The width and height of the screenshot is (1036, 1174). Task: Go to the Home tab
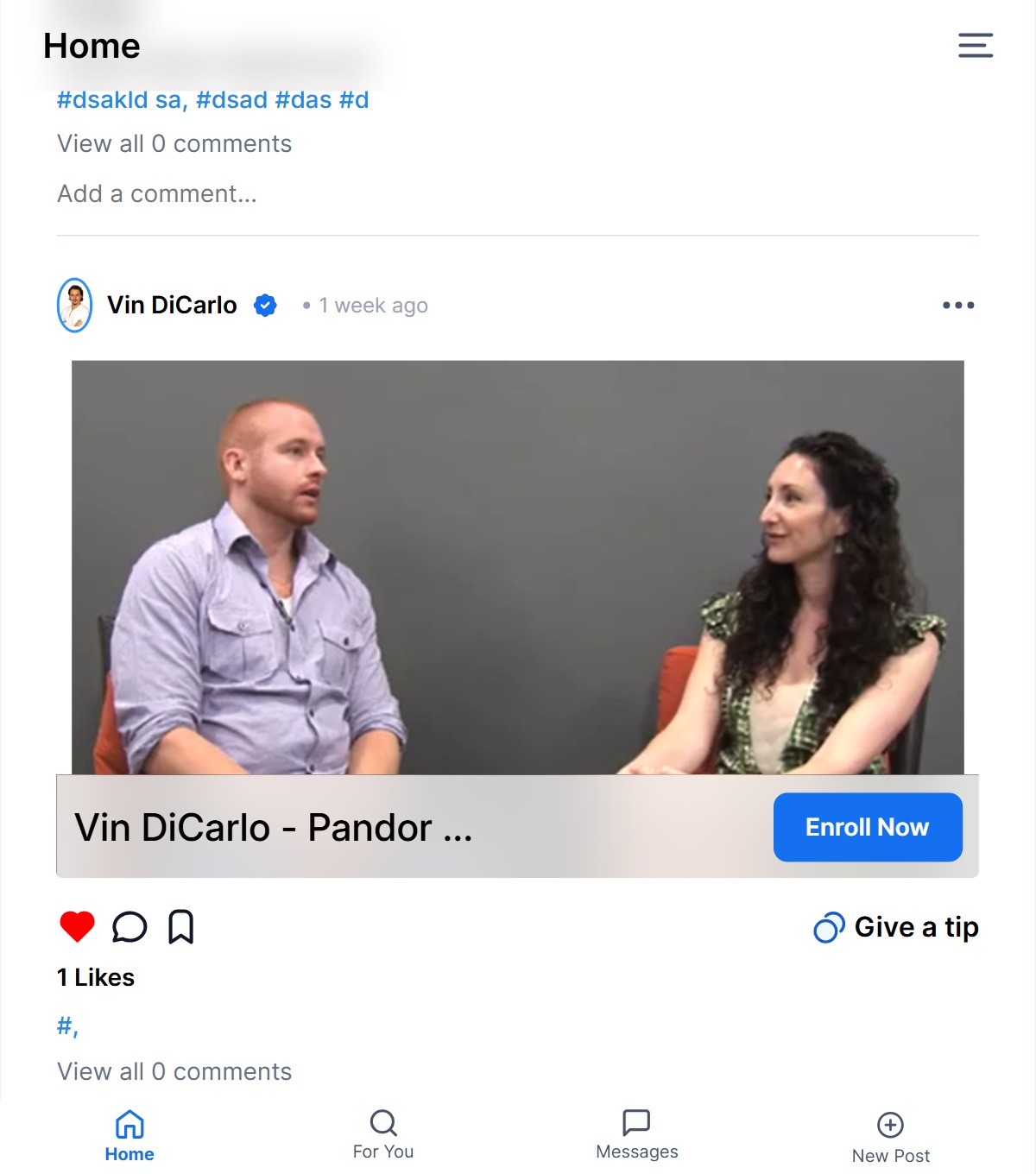(129, 1136)
